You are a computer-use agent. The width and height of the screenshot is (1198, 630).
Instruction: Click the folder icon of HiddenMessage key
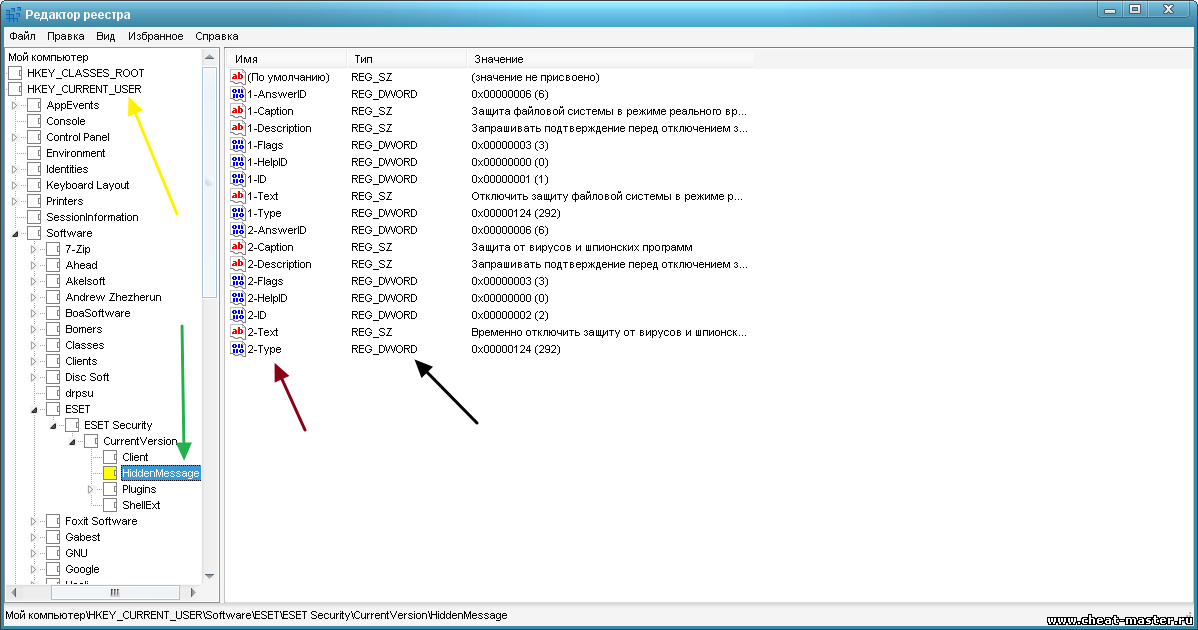point(110,473)
